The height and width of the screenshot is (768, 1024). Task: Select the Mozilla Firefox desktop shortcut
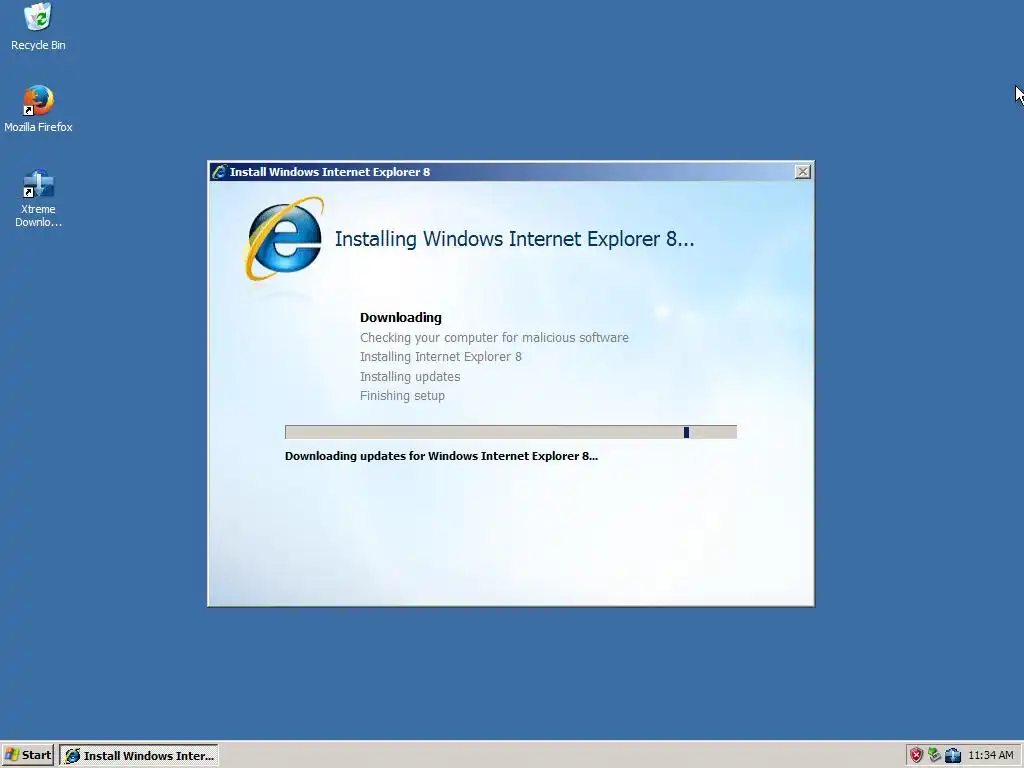(38, 109)
